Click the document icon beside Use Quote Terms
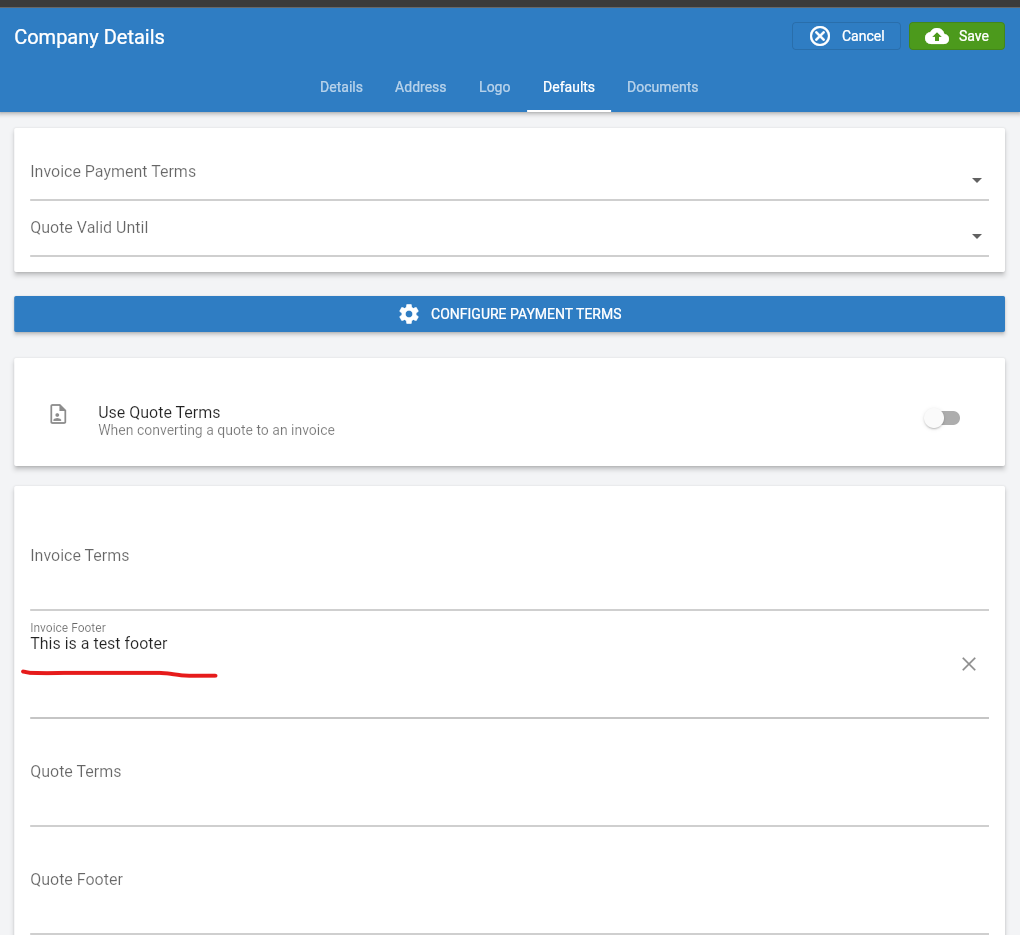Image resolution: width=1020 pixels, height=935 pixels. click(x=57, y=413)
